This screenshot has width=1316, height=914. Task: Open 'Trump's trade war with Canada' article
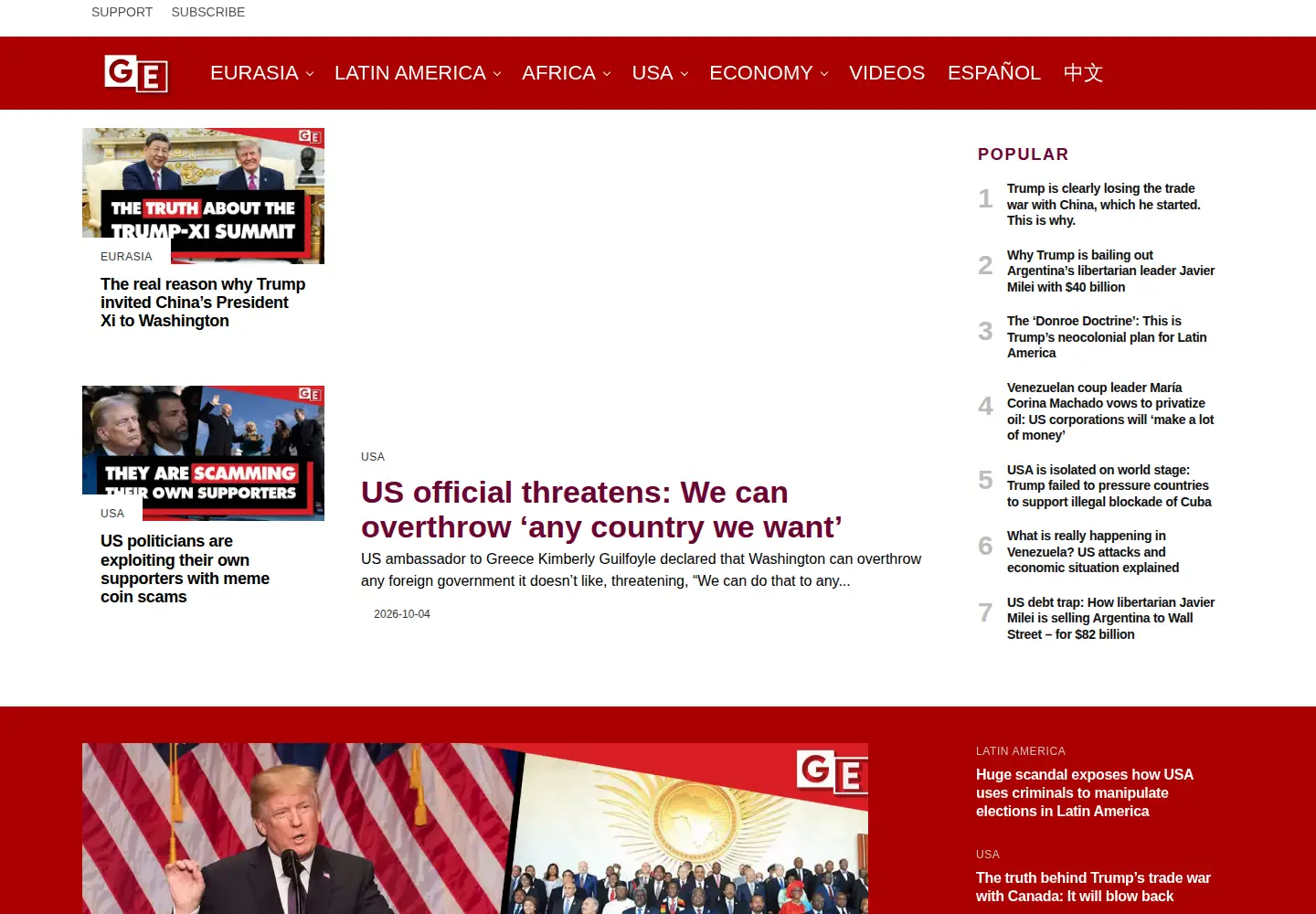click(1093, 887)
